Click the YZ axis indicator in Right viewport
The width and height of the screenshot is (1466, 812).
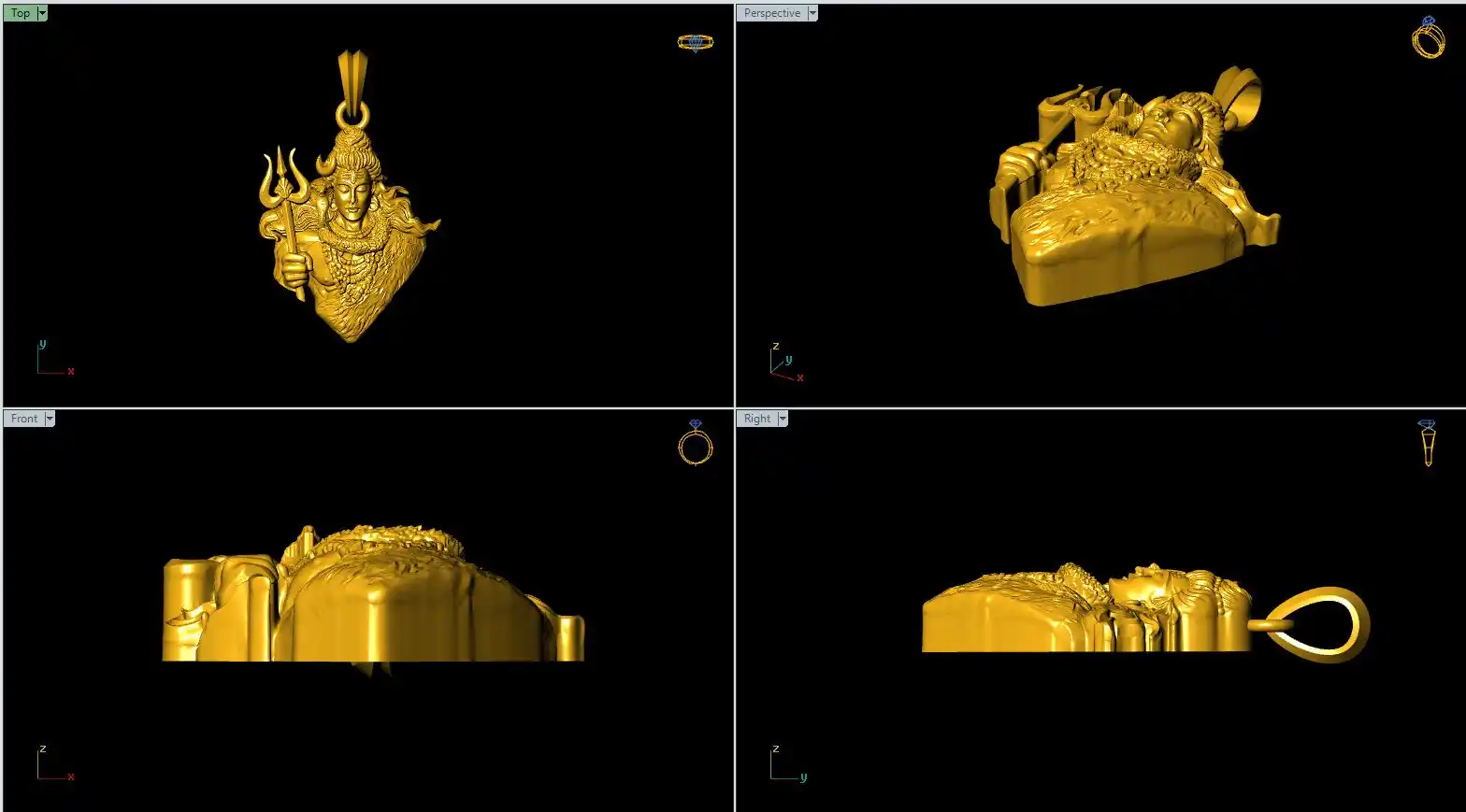pos(787,763)
